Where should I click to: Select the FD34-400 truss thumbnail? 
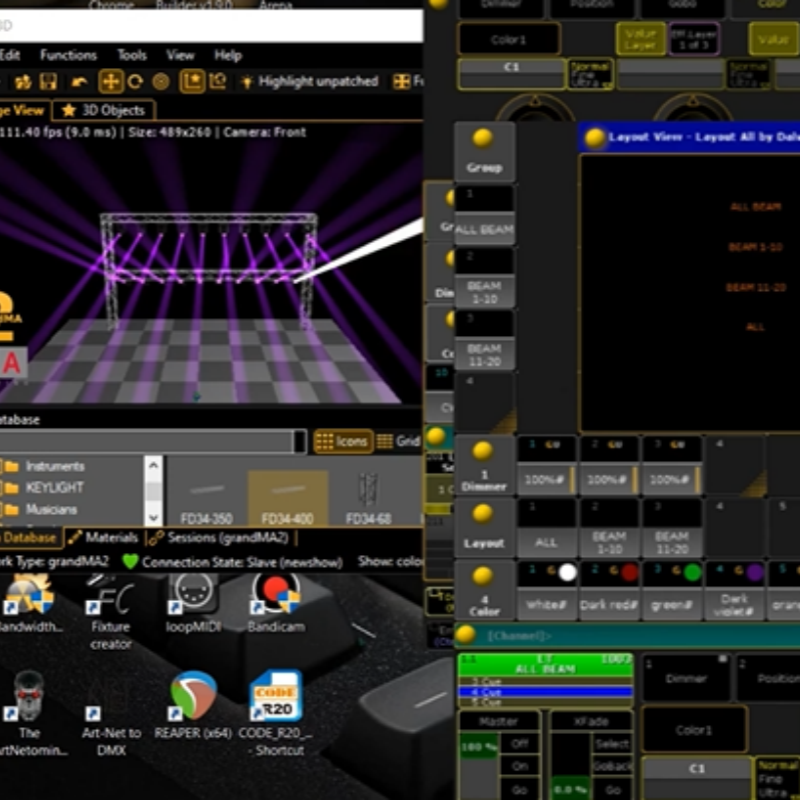coord(287,499)
